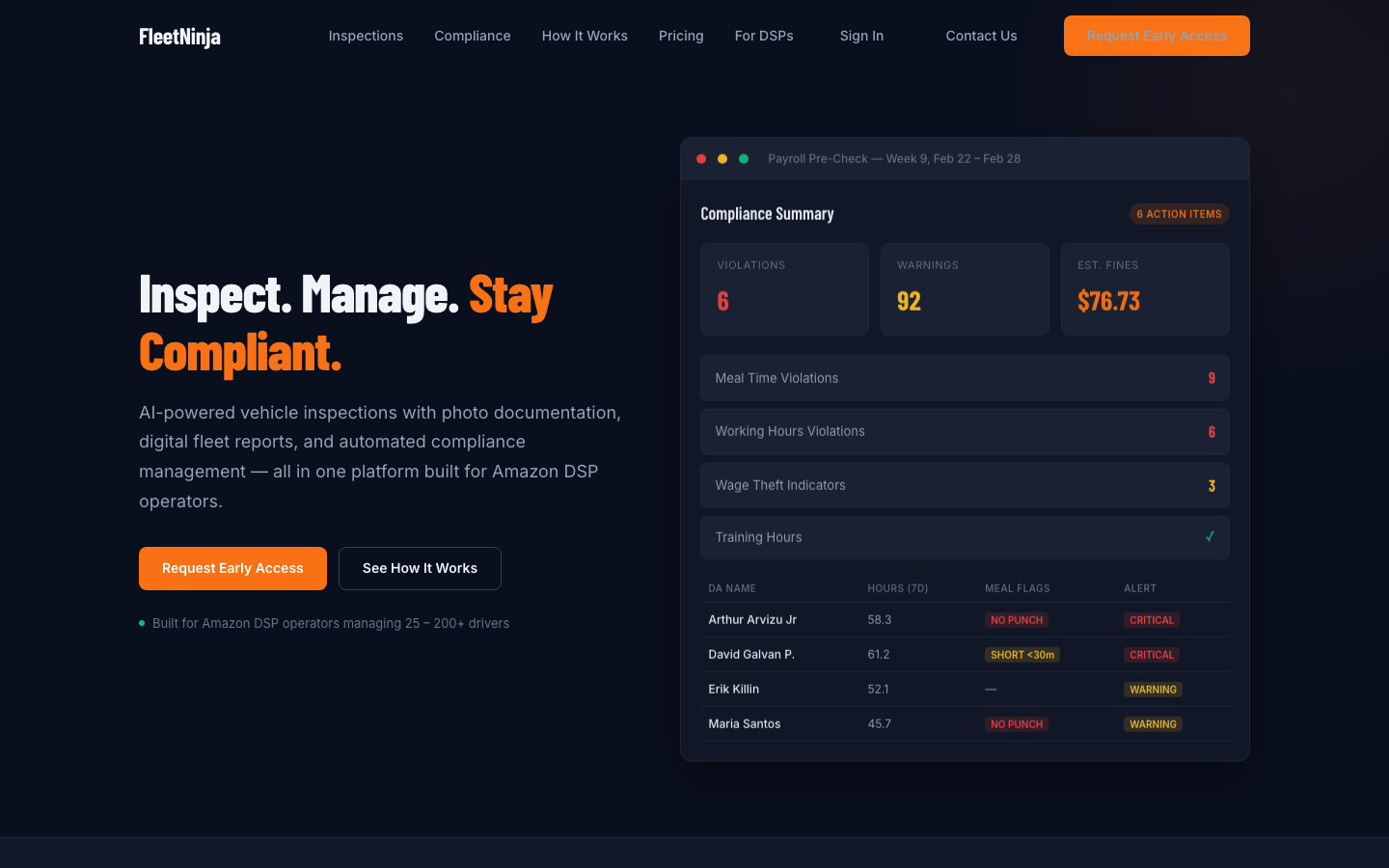This screenshot has width=1389, height=868.
Task: Click the HOURS (7D) column header
Action: [897, 588]
